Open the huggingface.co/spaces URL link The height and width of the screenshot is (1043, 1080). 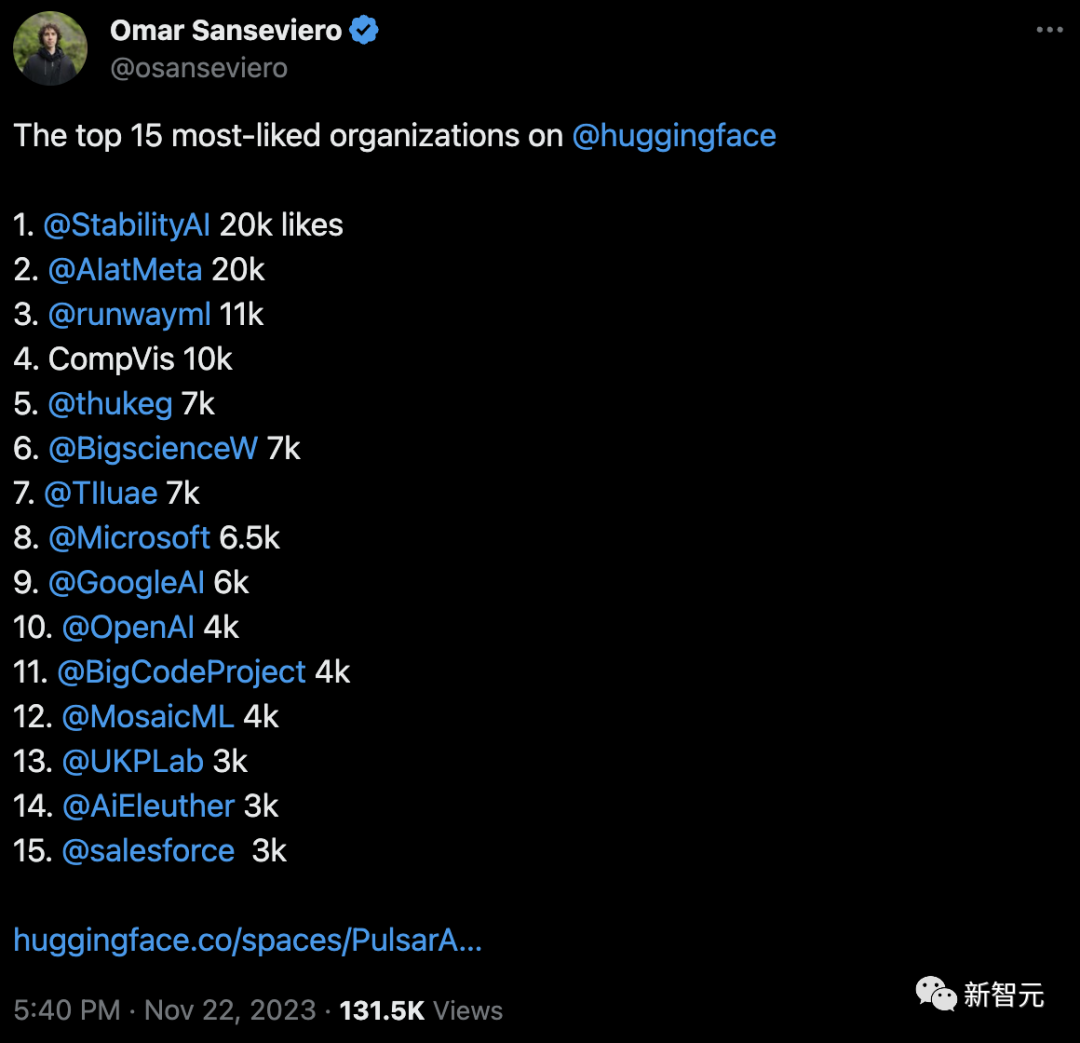[247, 940]
